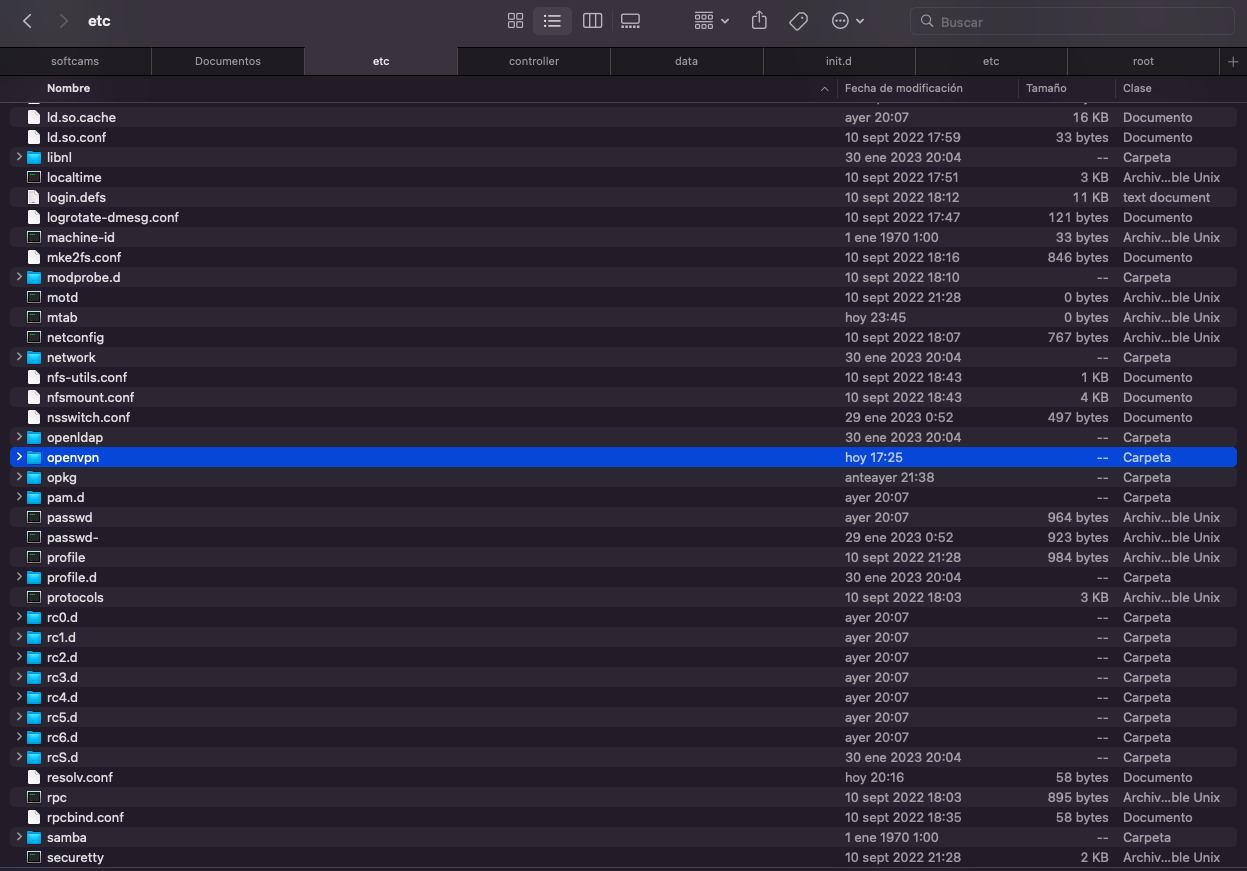
Task: Go back with the left arrow
Action: coord(28,21)
